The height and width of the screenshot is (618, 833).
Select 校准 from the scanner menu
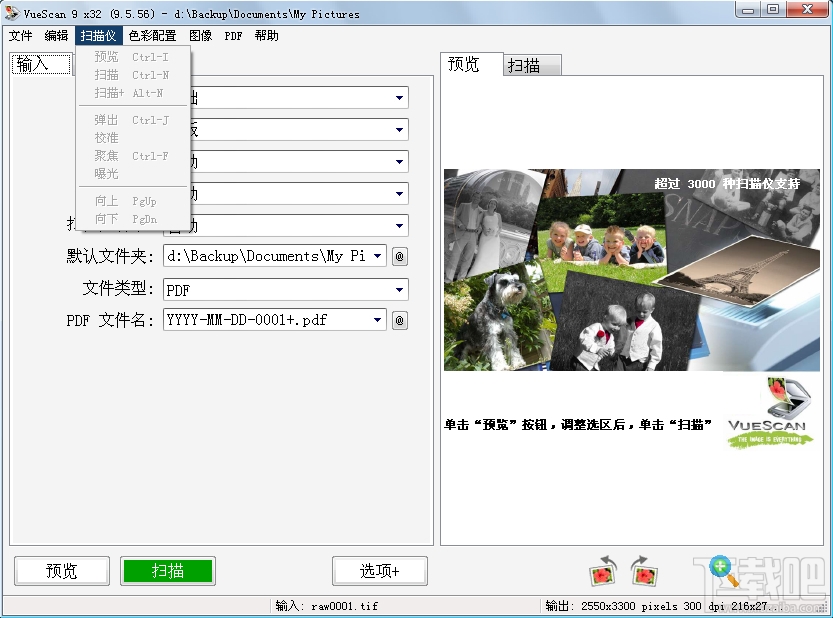pyautogui.click(x=107, y=138)
